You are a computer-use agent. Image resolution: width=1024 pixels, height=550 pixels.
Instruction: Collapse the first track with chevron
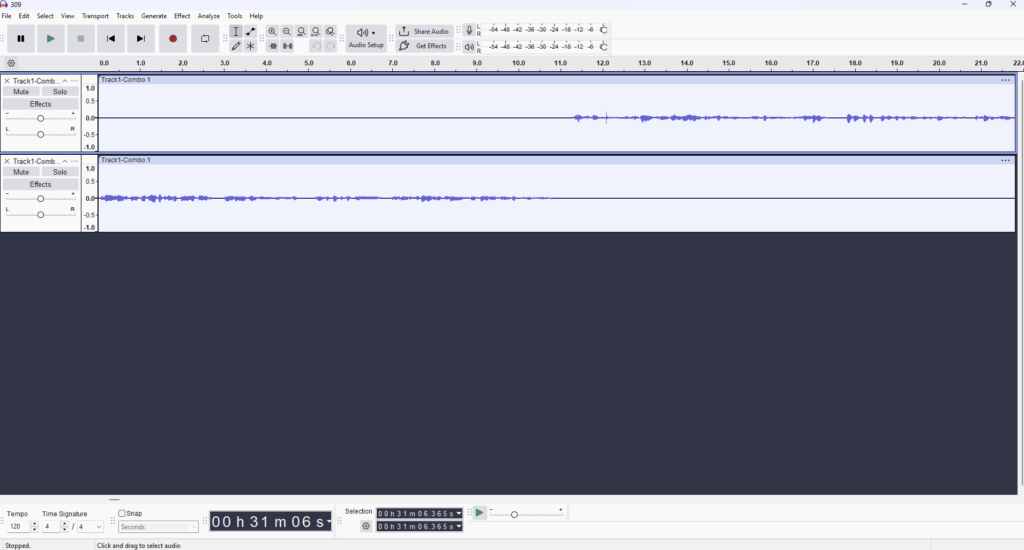65,81
